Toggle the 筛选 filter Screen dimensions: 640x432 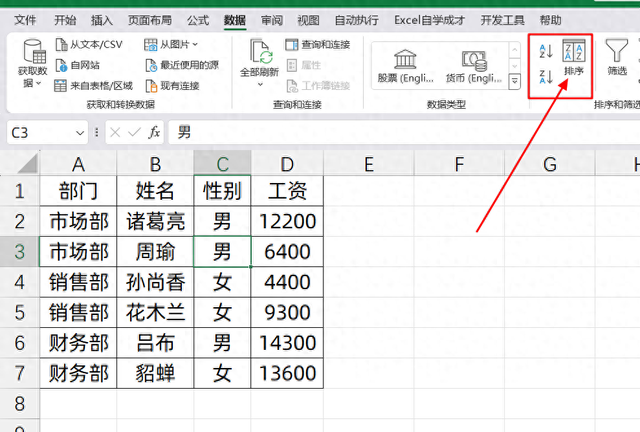[x=617, y=58]
